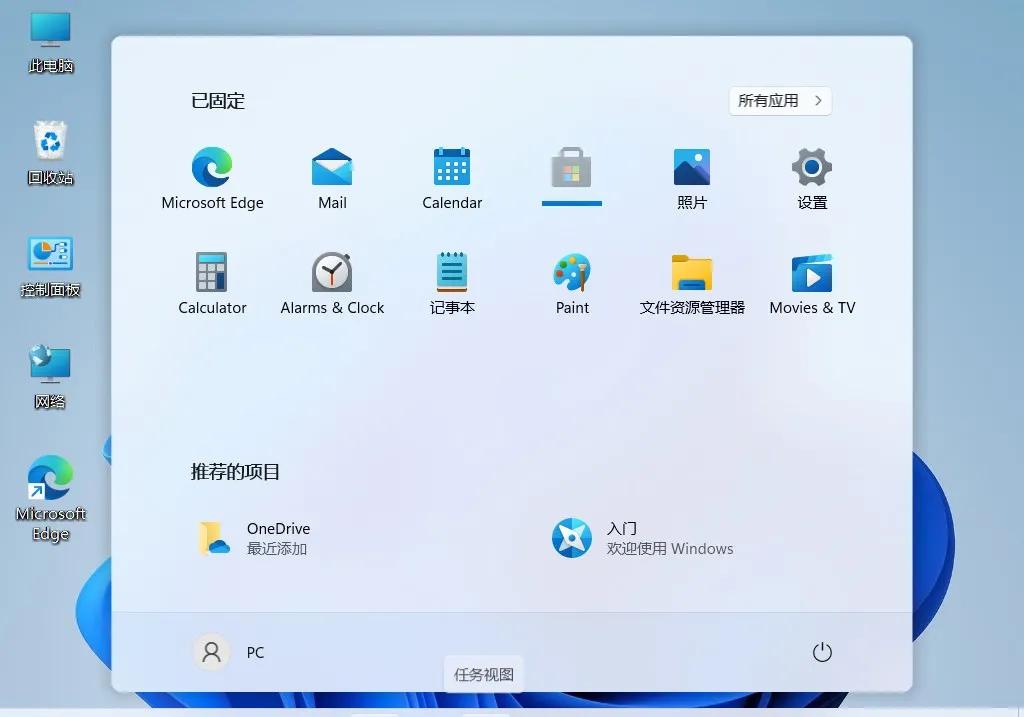1024x717 pixels.
Task: Select the 回收站 Recycle Bin desktop icon
Action: click(x=50, y=153)
